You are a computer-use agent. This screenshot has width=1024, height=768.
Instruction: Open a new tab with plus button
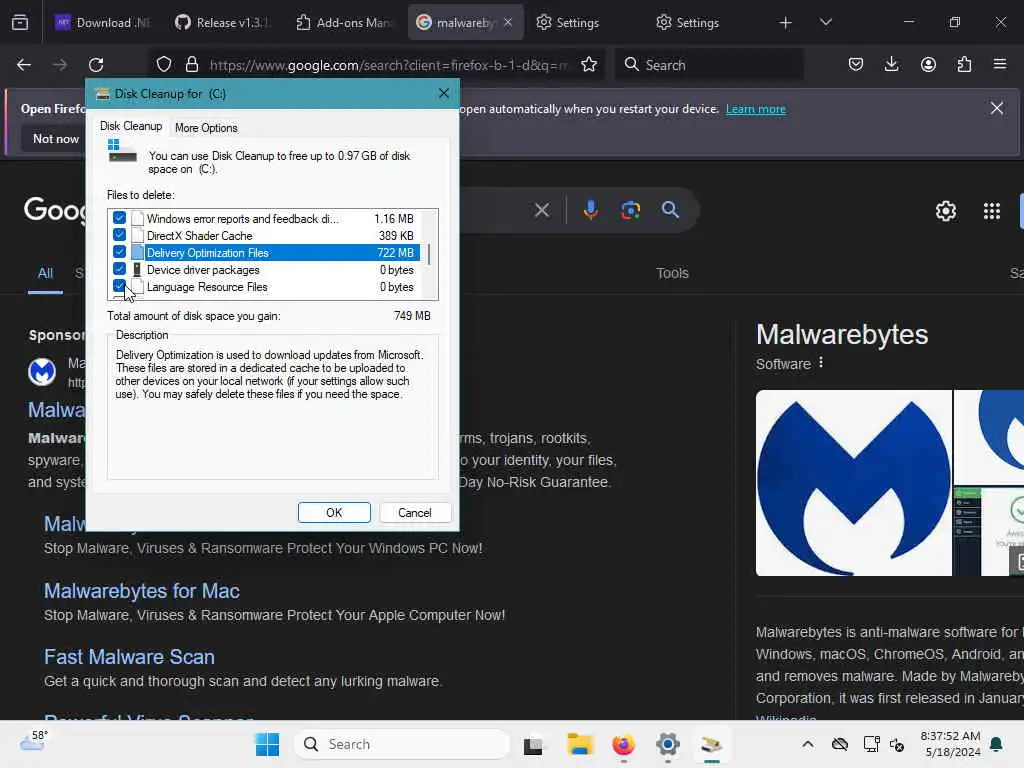(x=786, y=23)
